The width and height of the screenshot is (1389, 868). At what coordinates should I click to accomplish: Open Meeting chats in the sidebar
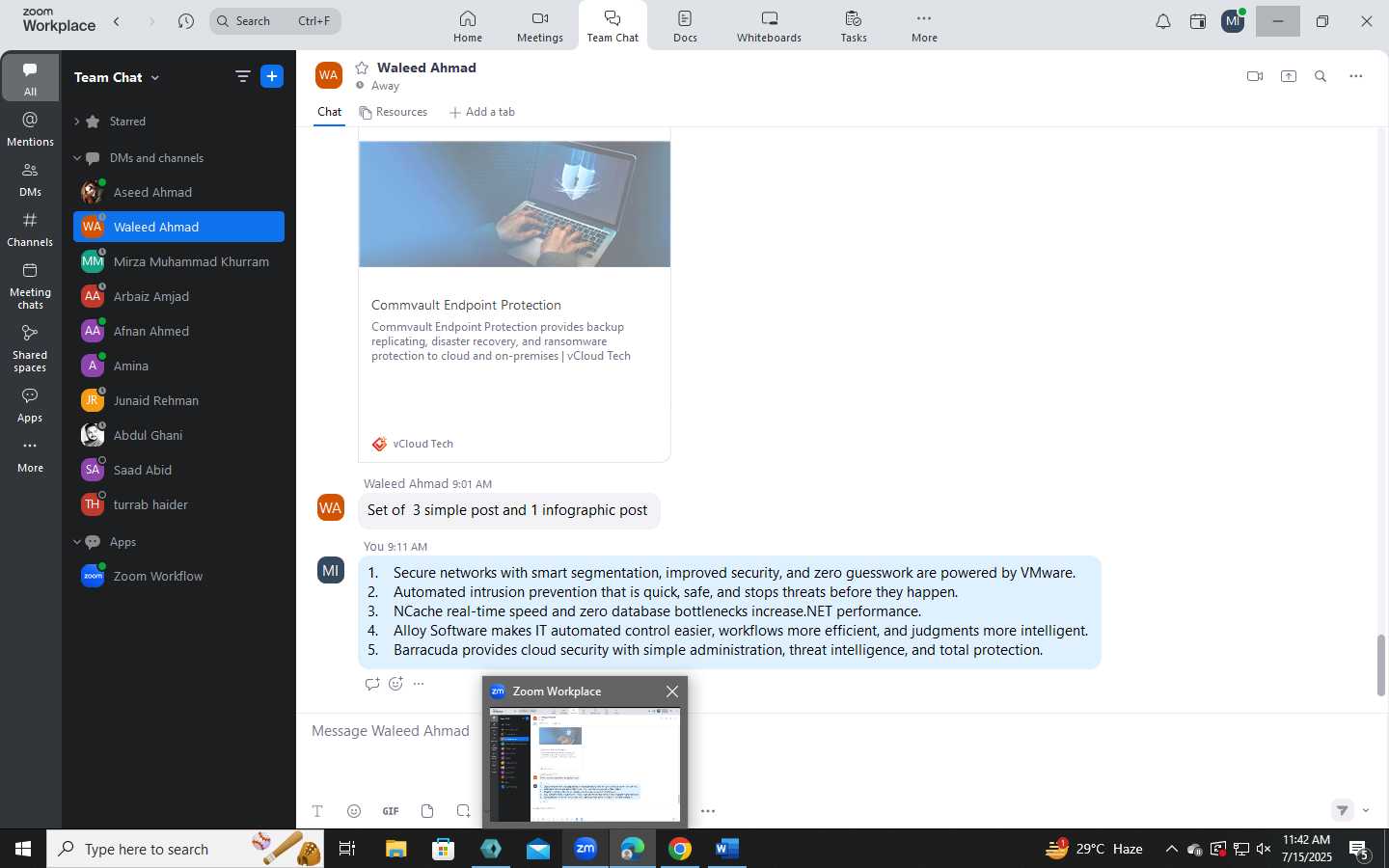(30, 285)
